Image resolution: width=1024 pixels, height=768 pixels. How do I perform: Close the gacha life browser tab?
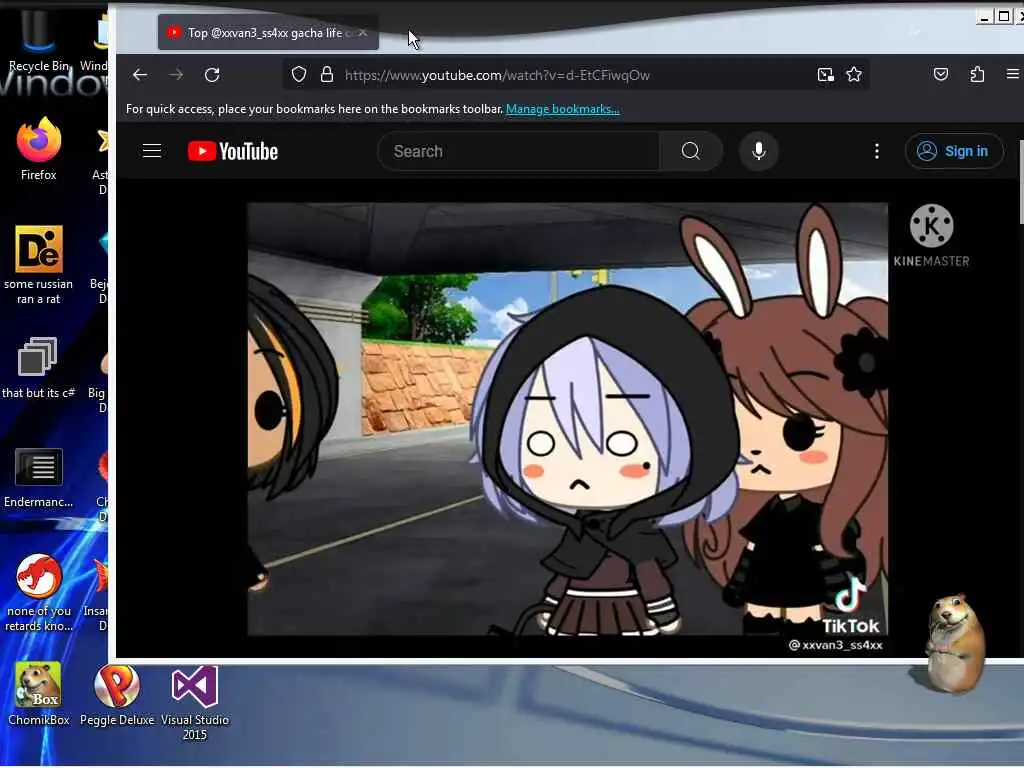click(363, 33)
